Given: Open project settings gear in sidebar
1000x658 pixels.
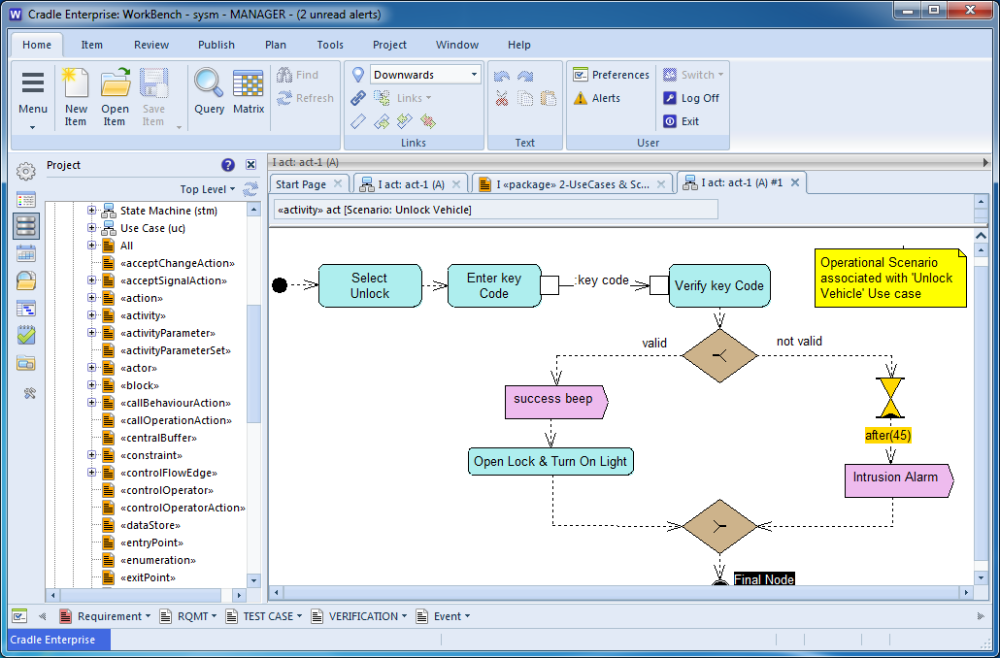Looking at the screenshot, I should pyautogui.click(x=26, y=172).
